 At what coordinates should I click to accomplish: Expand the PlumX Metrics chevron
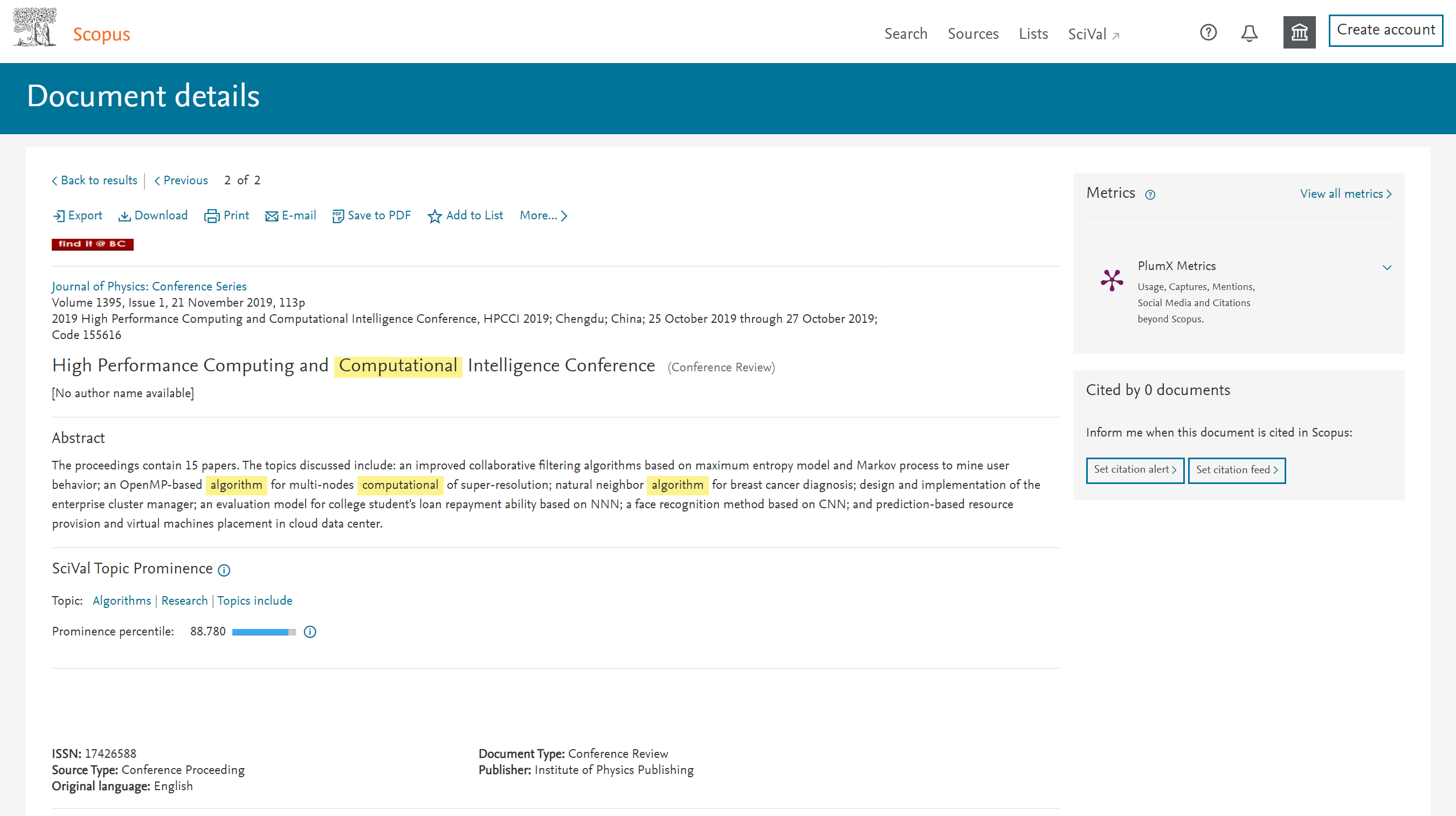point(1386,268)
